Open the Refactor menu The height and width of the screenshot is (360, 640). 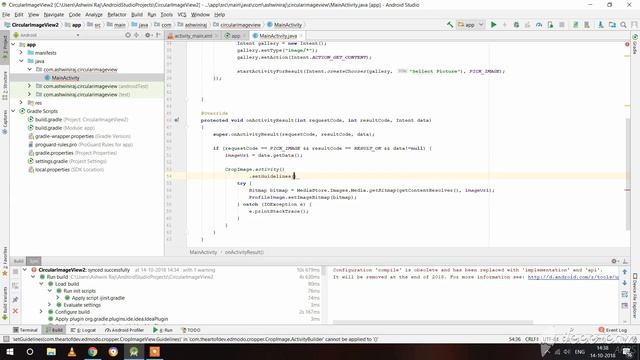click(117, 14)
